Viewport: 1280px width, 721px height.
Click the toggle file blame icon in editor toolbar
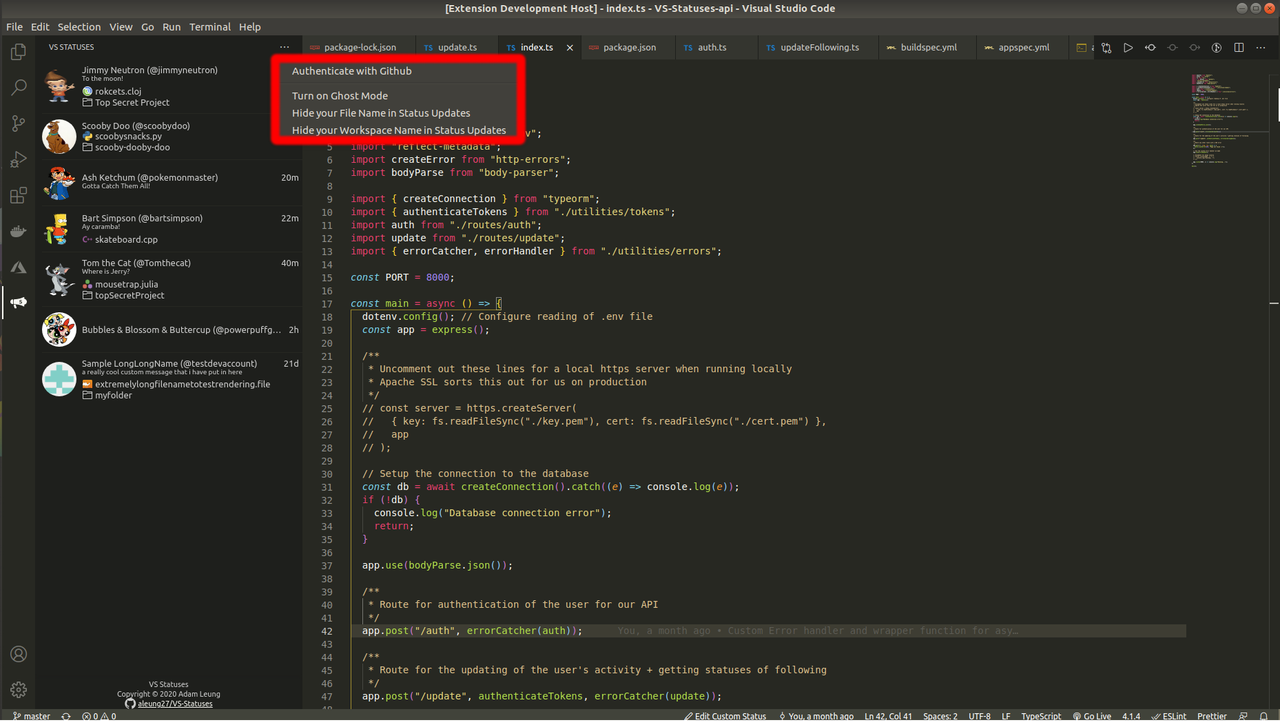1217,47
